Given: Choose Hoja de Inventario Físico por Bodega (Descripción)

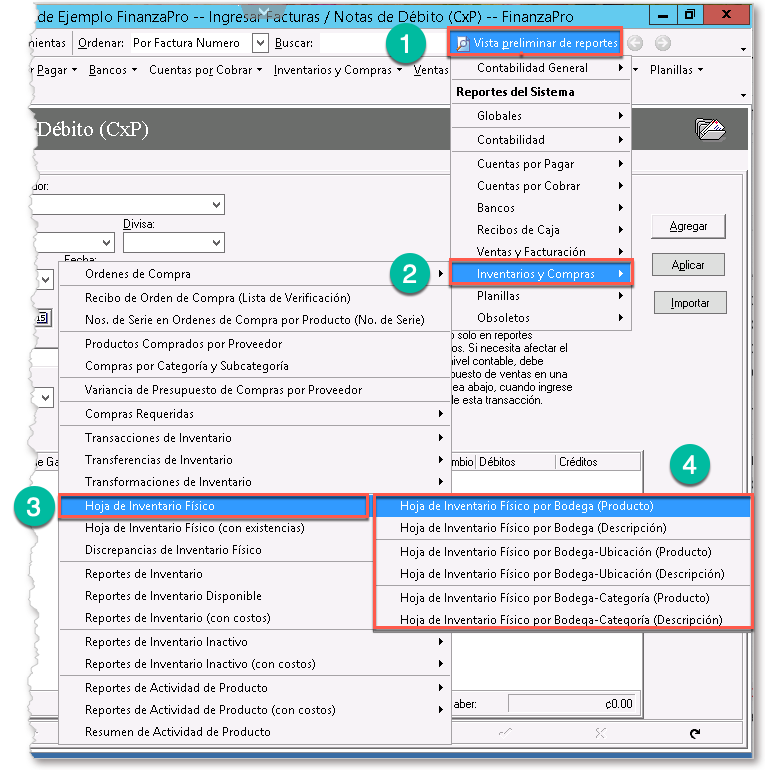Looking at the screenshot, I should pyautogui.click(x=563, y=528).
